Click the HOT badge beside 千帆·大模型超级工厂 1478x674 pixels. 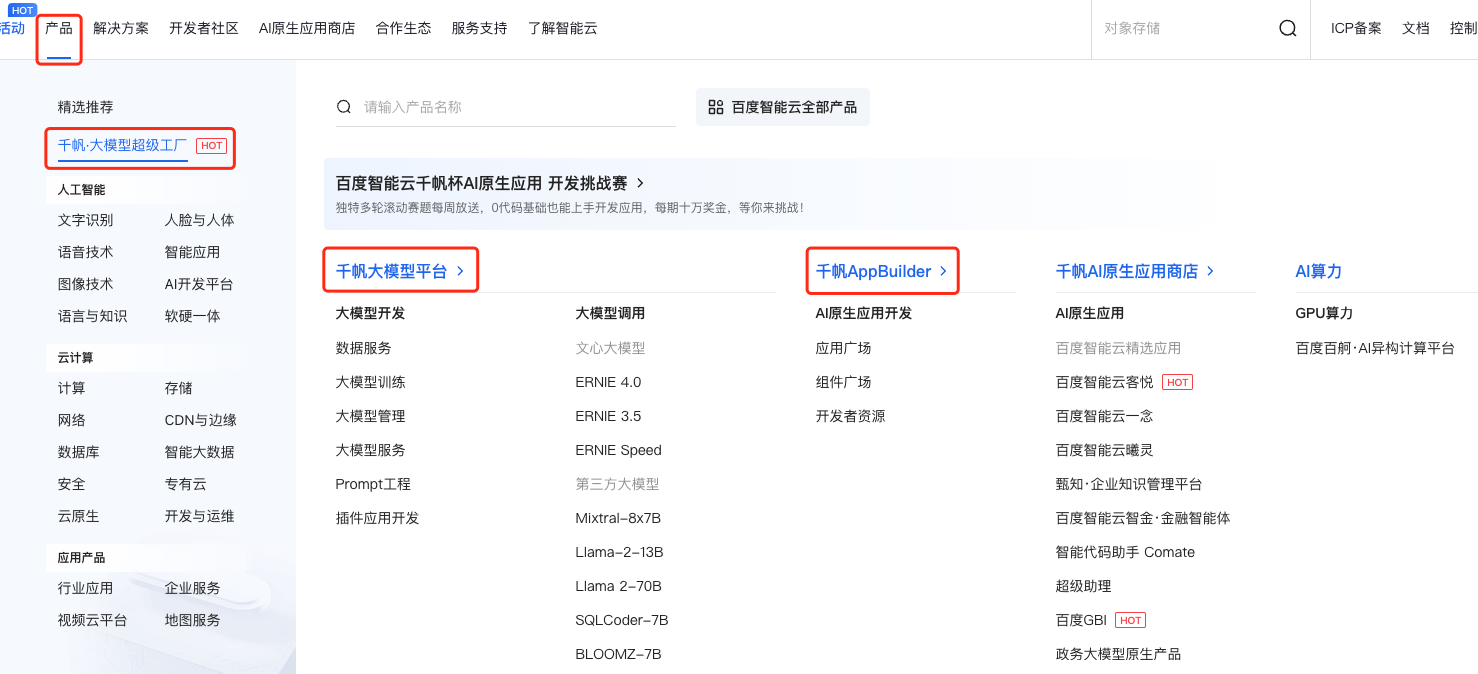click(x=211, y=145)
